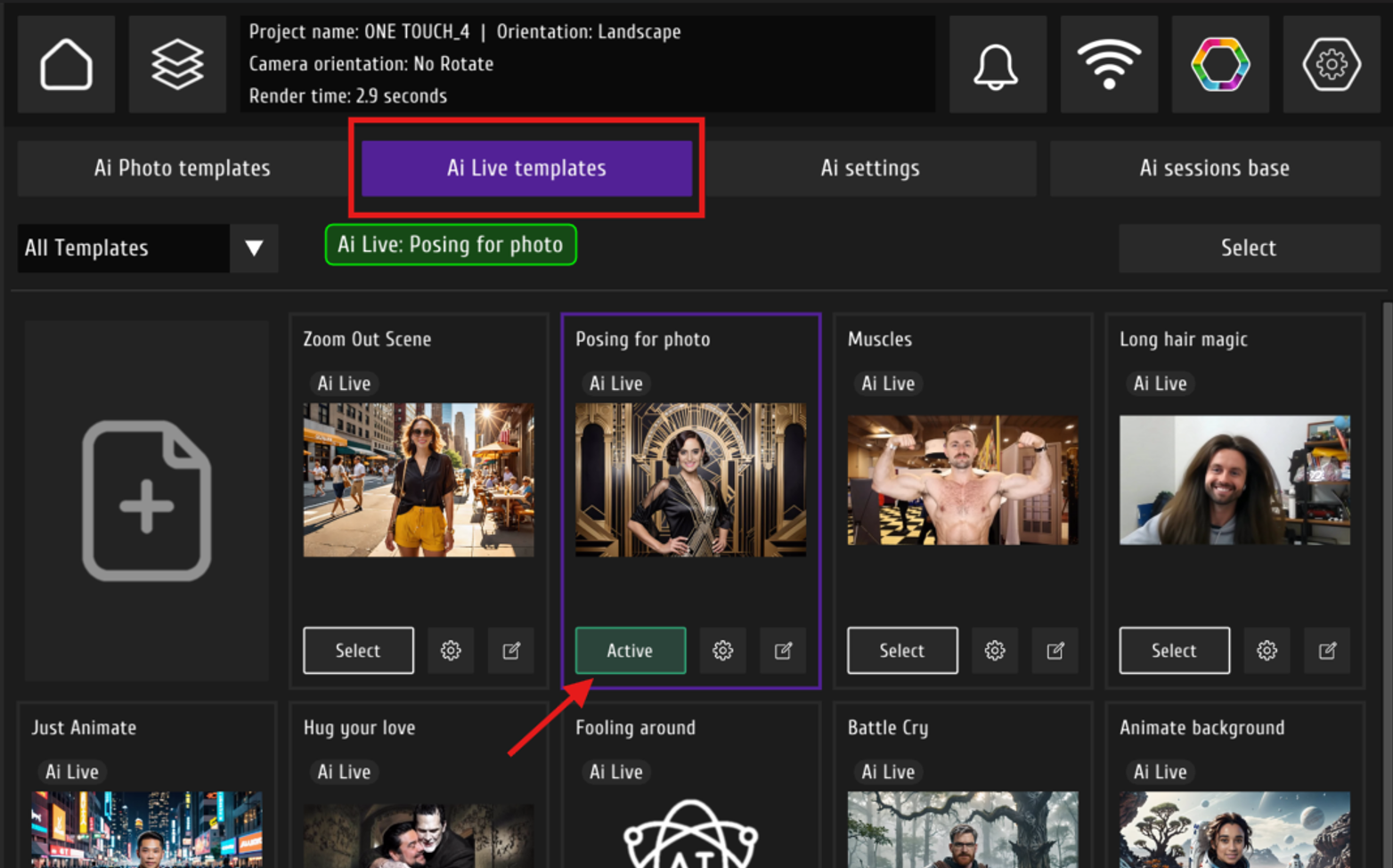Open settings gear for Zoom Out Scene
This screenshot has height=868, width=1393.
(451, 651)
